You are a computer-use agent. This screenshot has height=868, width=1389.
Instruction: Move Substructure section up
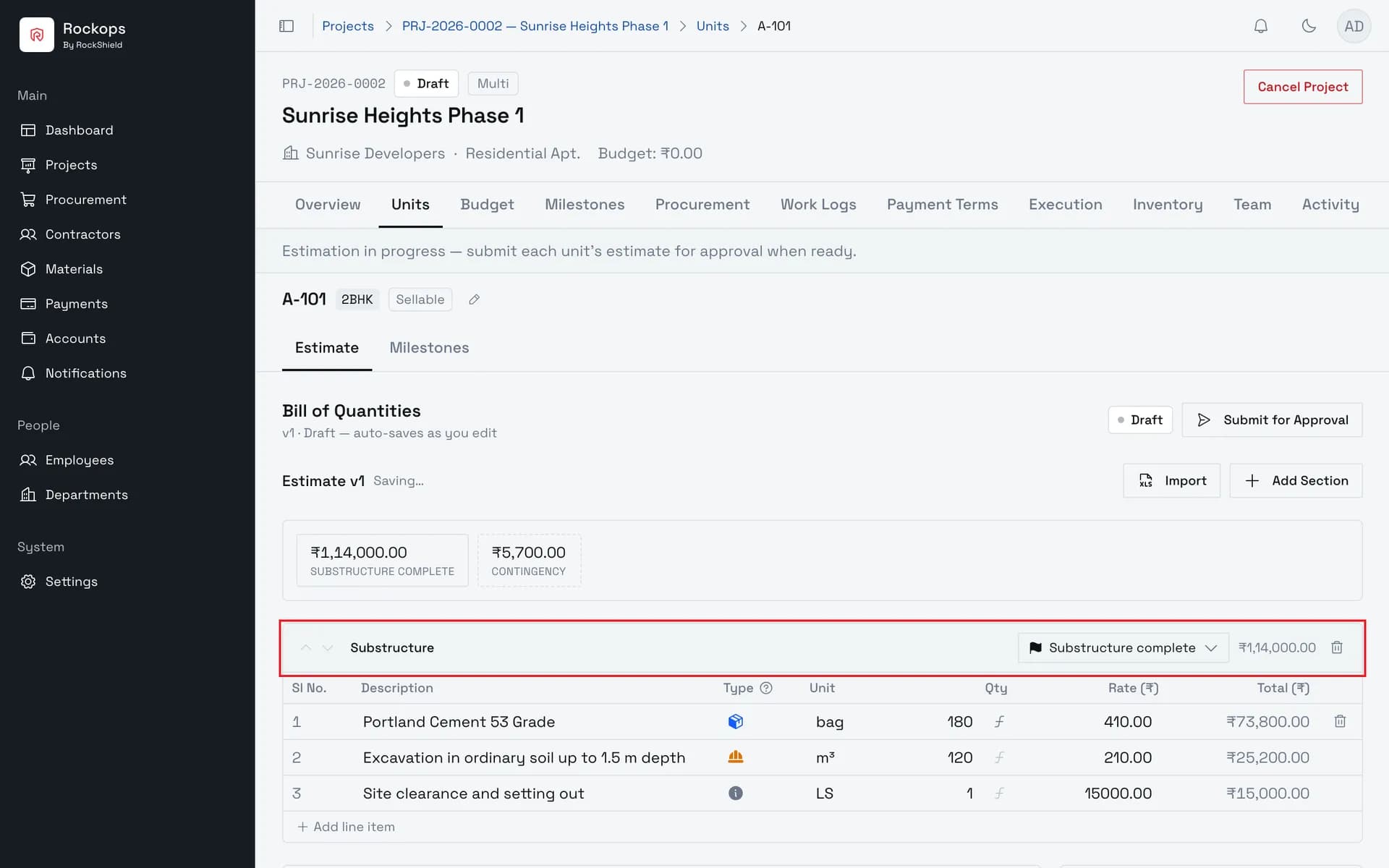[x=306, y=647]
